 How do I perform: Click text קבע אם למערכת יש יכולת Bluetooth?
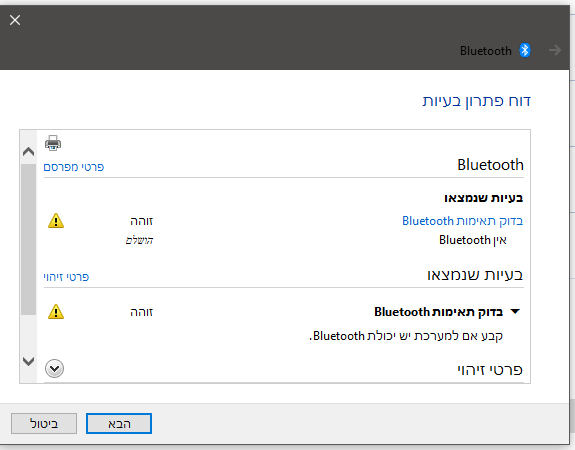click(x=406, y=336)
